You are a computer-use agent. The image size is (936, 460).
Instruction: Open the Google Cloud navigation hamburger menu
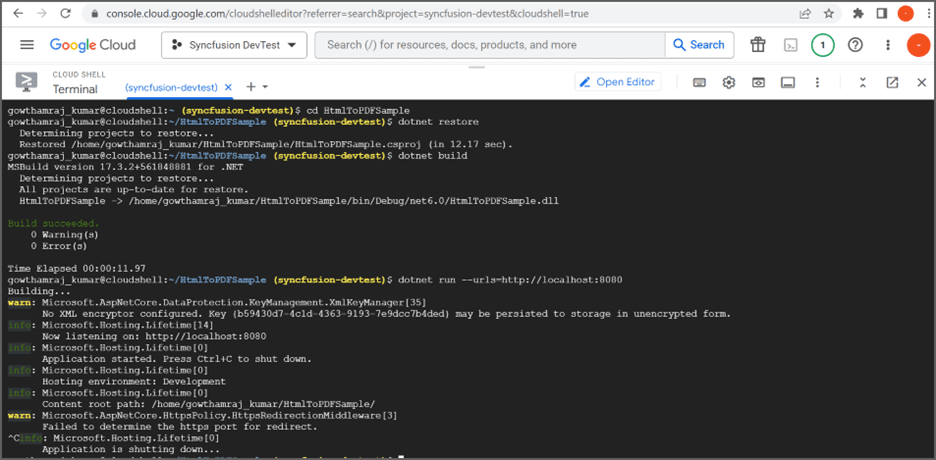[27, 45]
